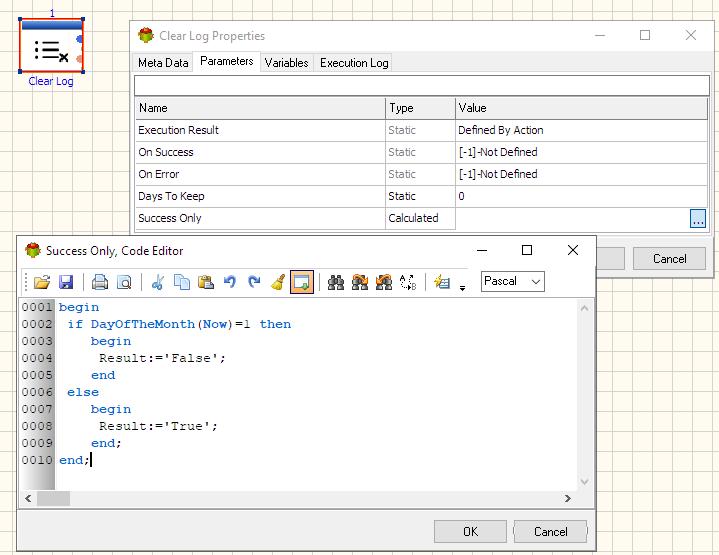Click Cancel in Clear Log Properties dialog

[x=669, y=259]
